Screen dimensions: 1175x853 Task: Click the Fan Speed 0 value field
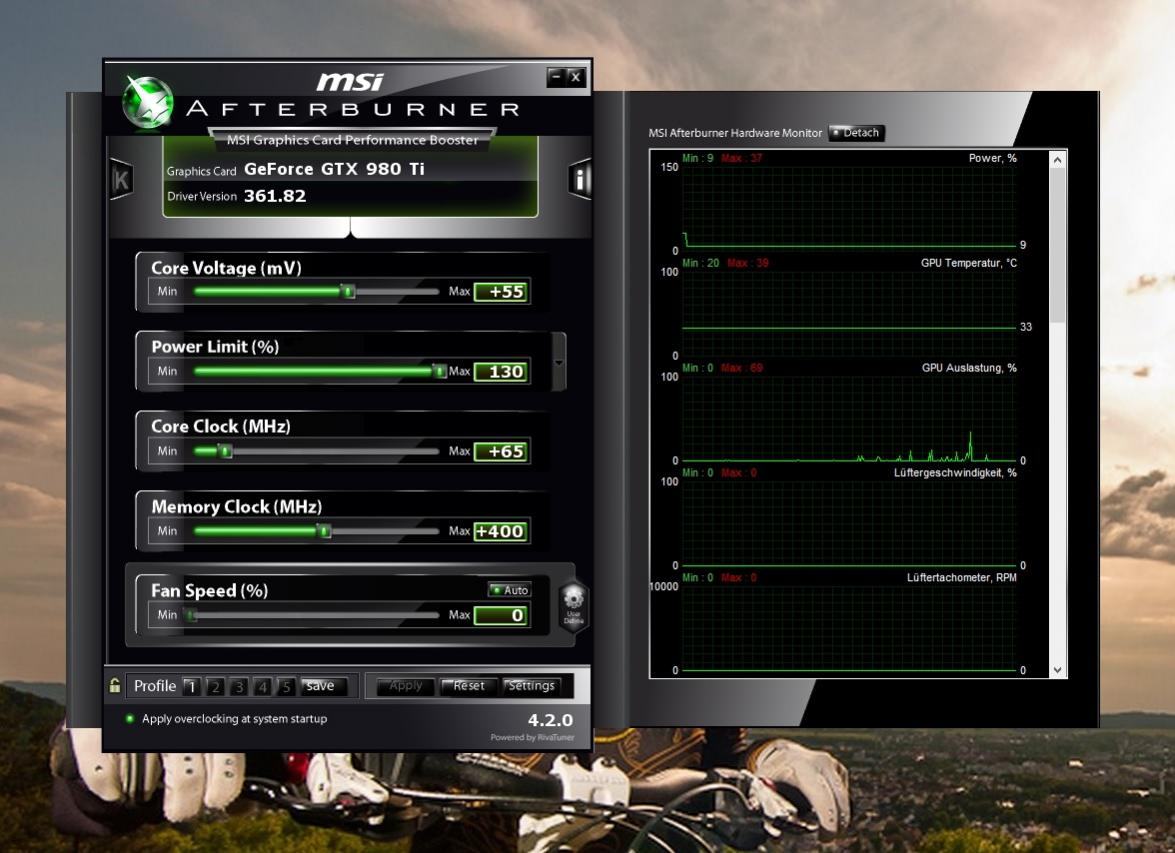[x=501, y=615]
